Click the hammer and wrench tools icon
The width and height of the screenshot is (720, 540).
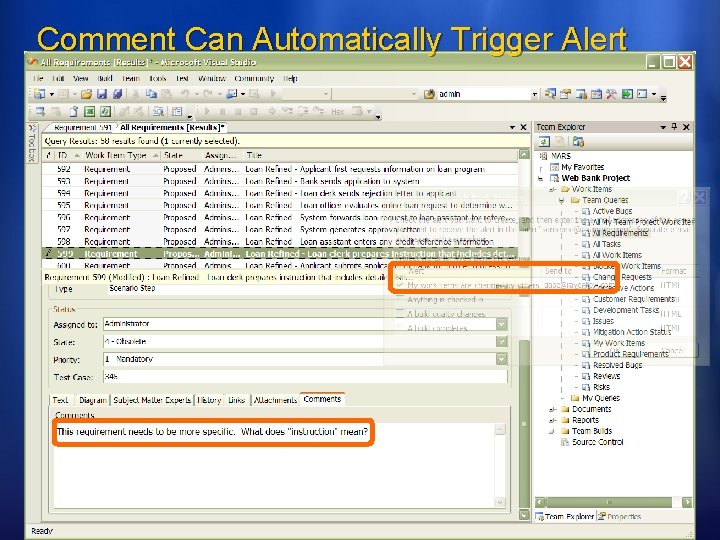pyautogui.click(x=611, y=94)
